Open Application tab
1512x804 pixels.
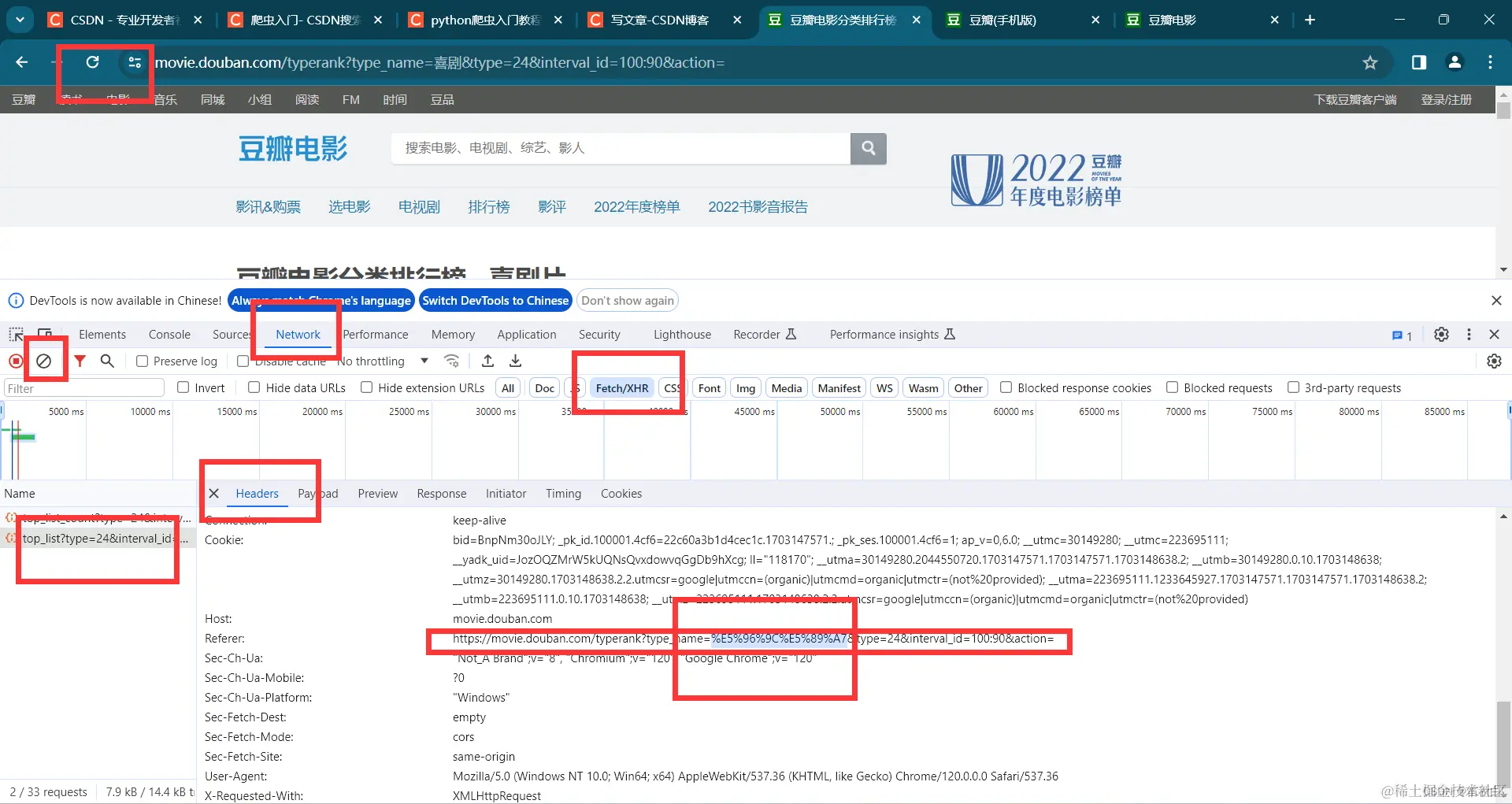click(527, 334)
